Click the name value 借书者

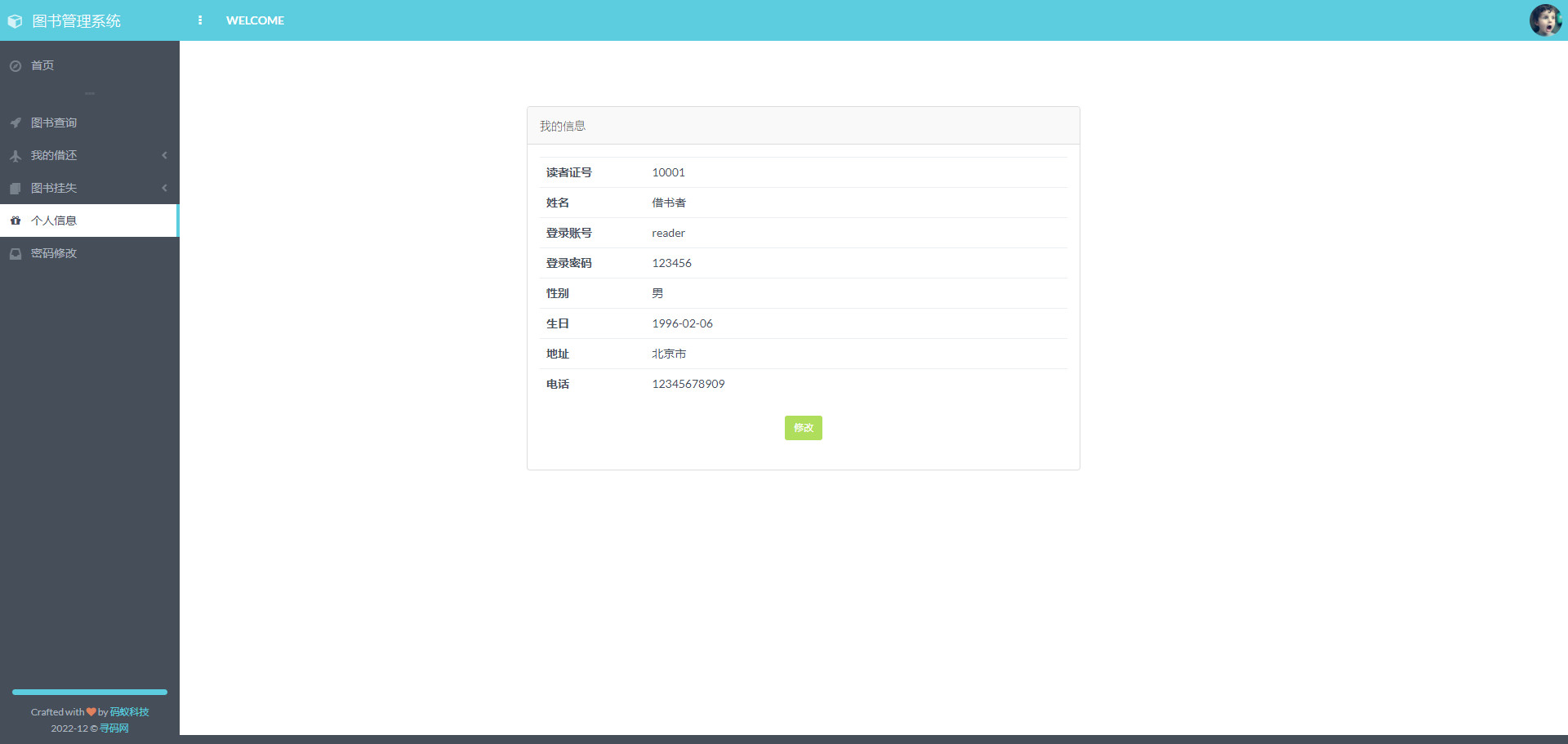click(x=669, y=203)
